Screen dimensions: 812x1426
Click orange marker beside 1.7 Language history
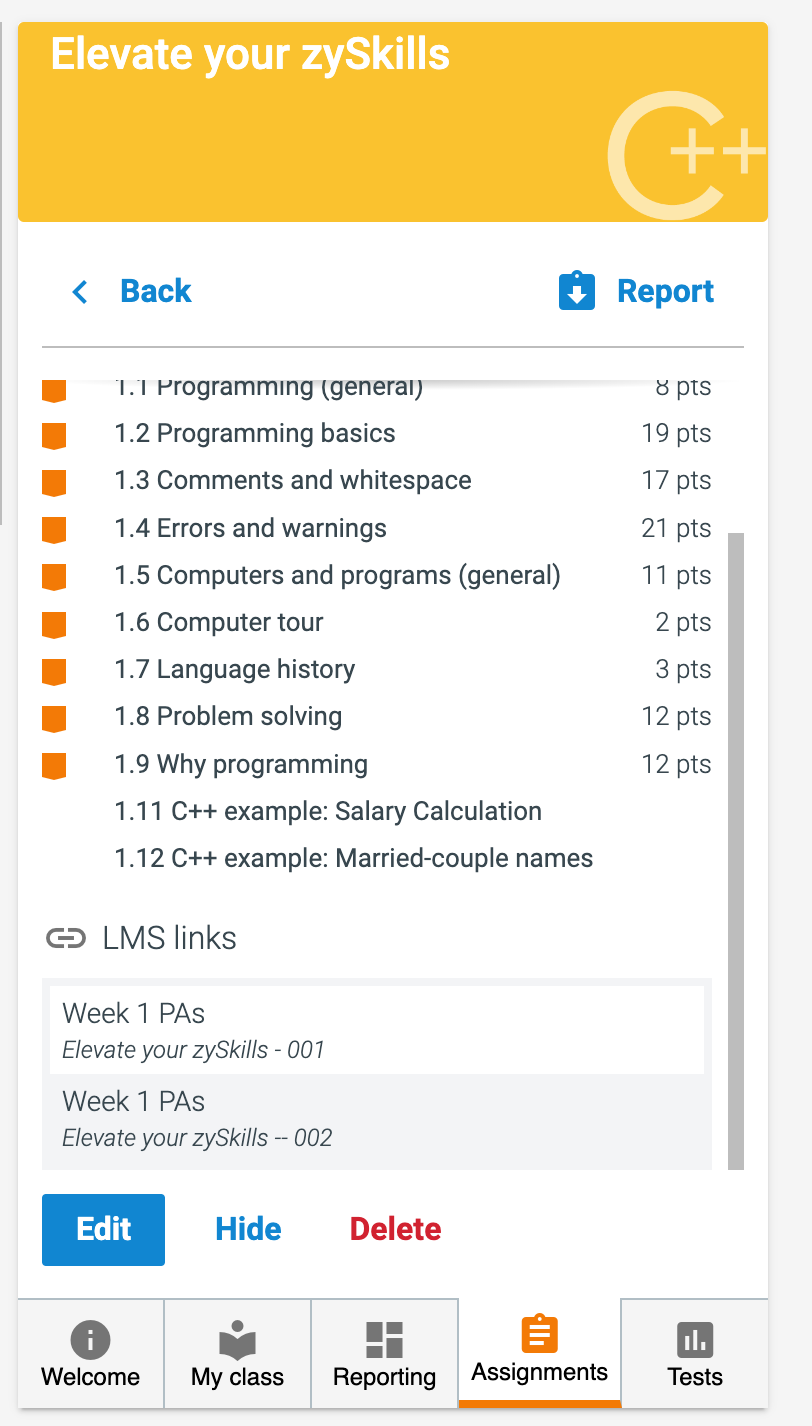pyautogui.click(x=54, y=672)
